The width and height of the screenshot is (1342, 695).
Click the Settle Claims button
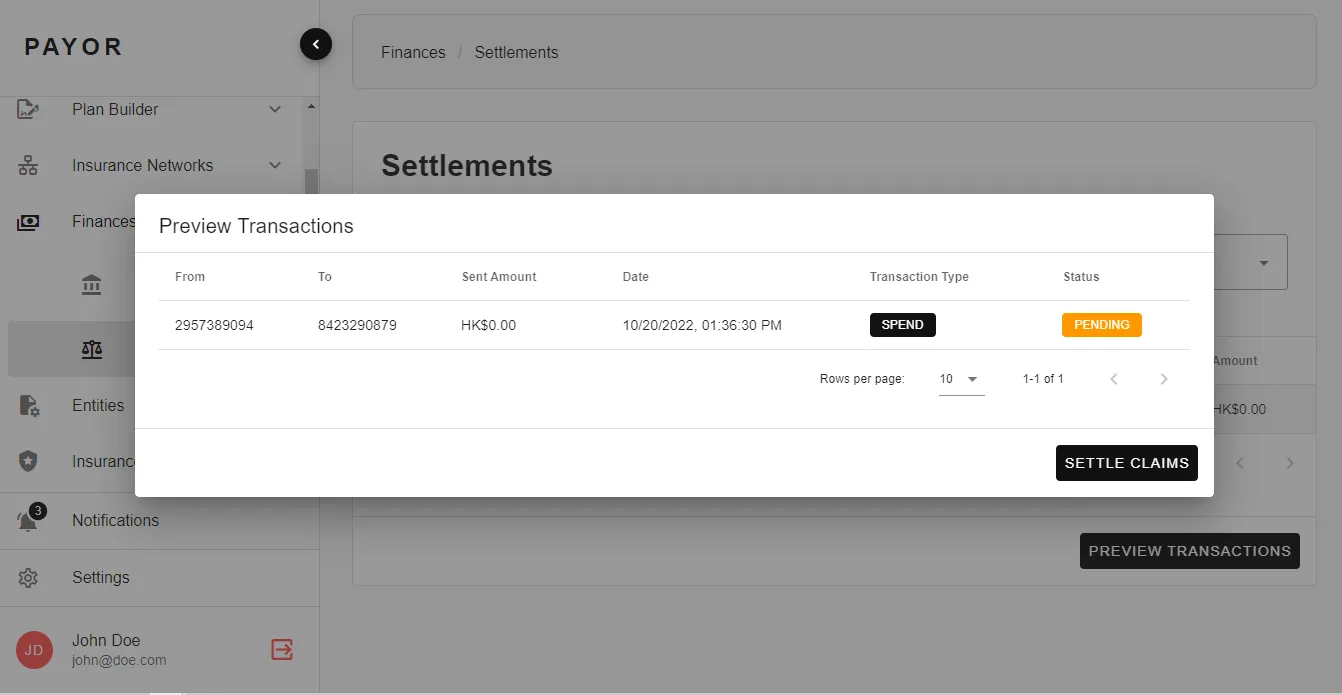1126,463
